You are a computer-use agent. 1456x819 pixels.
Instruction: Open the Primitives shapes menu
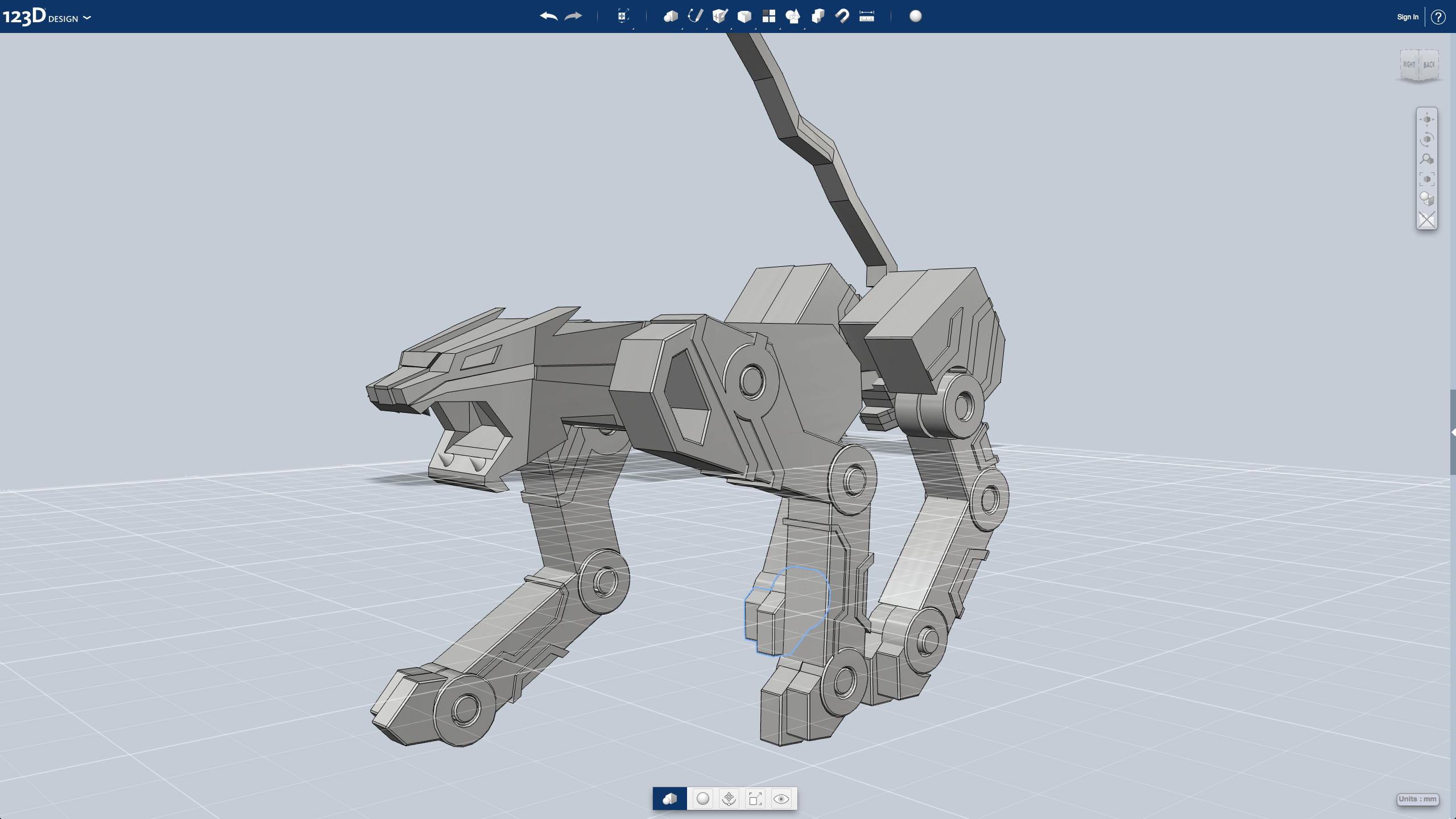click(671, 16)
